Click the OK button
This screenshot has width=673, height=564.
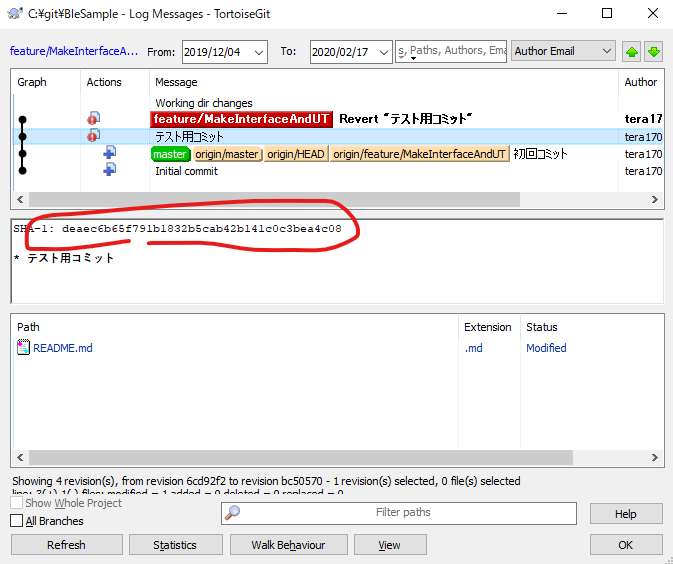click(626, 545)
